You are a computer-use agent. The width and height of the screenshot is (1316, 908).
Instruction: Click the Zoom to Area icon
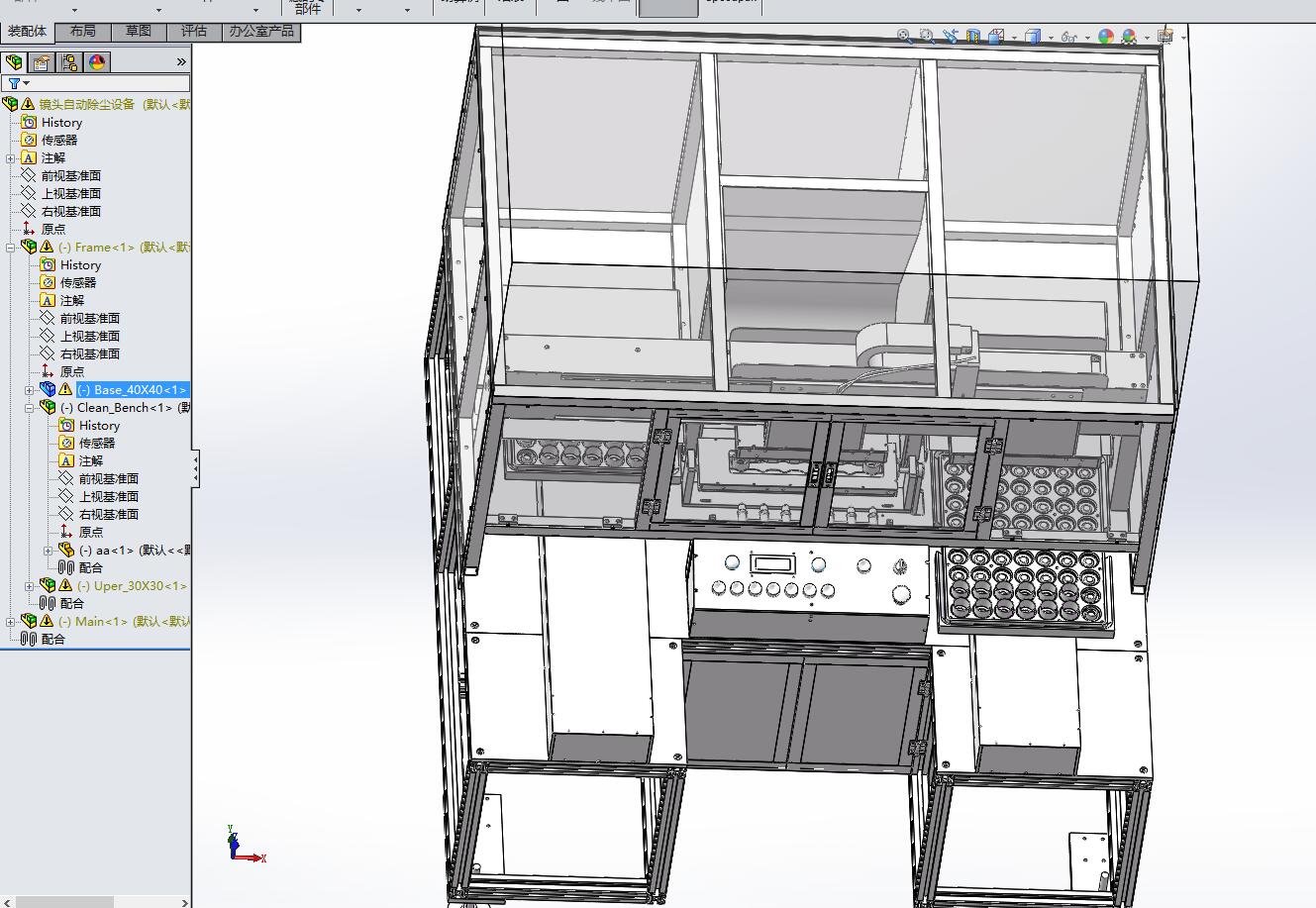click(x=927, y=37)
